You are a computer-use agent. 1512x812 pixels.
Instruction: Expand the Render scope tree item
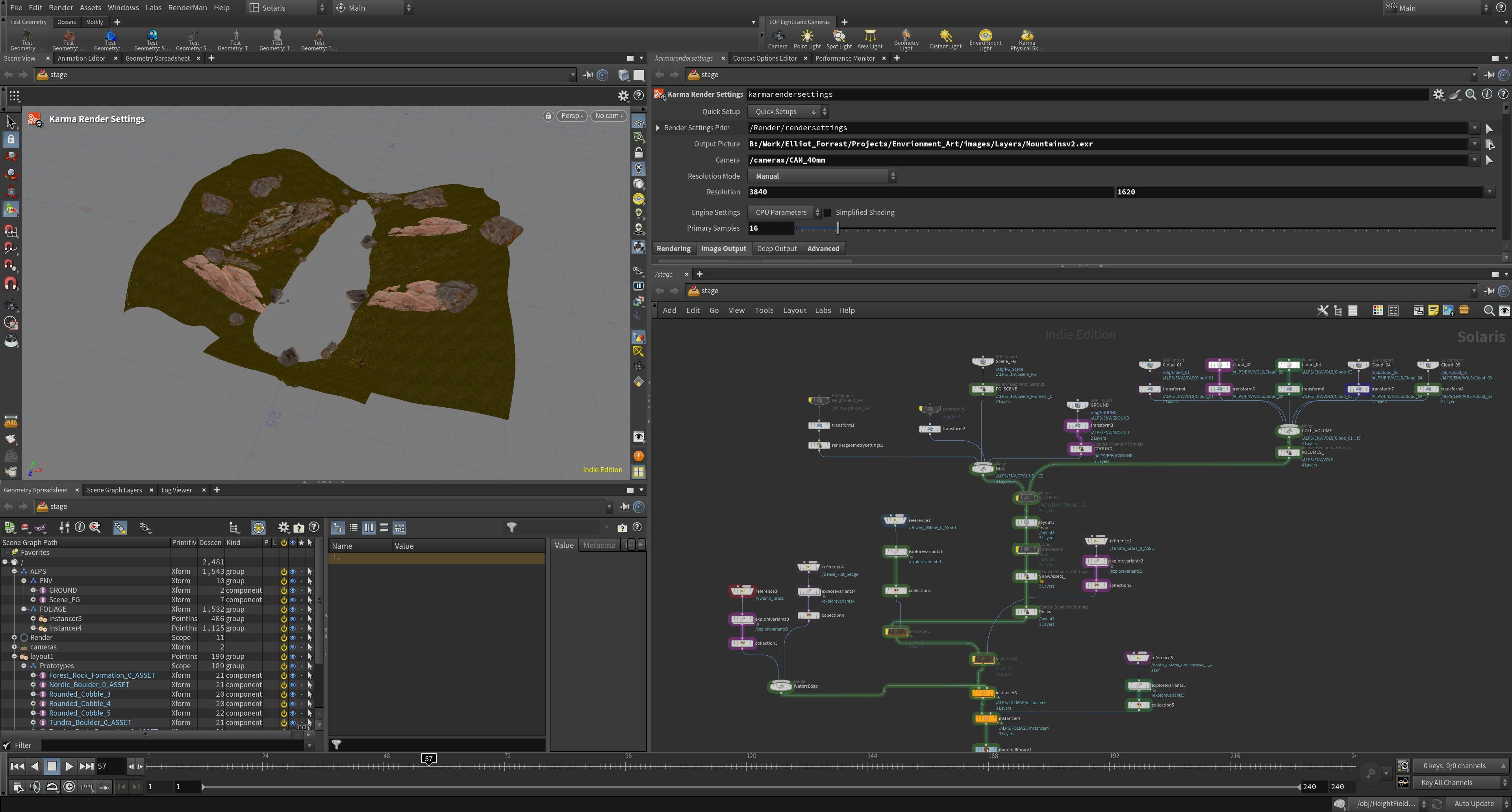[14, 638]
